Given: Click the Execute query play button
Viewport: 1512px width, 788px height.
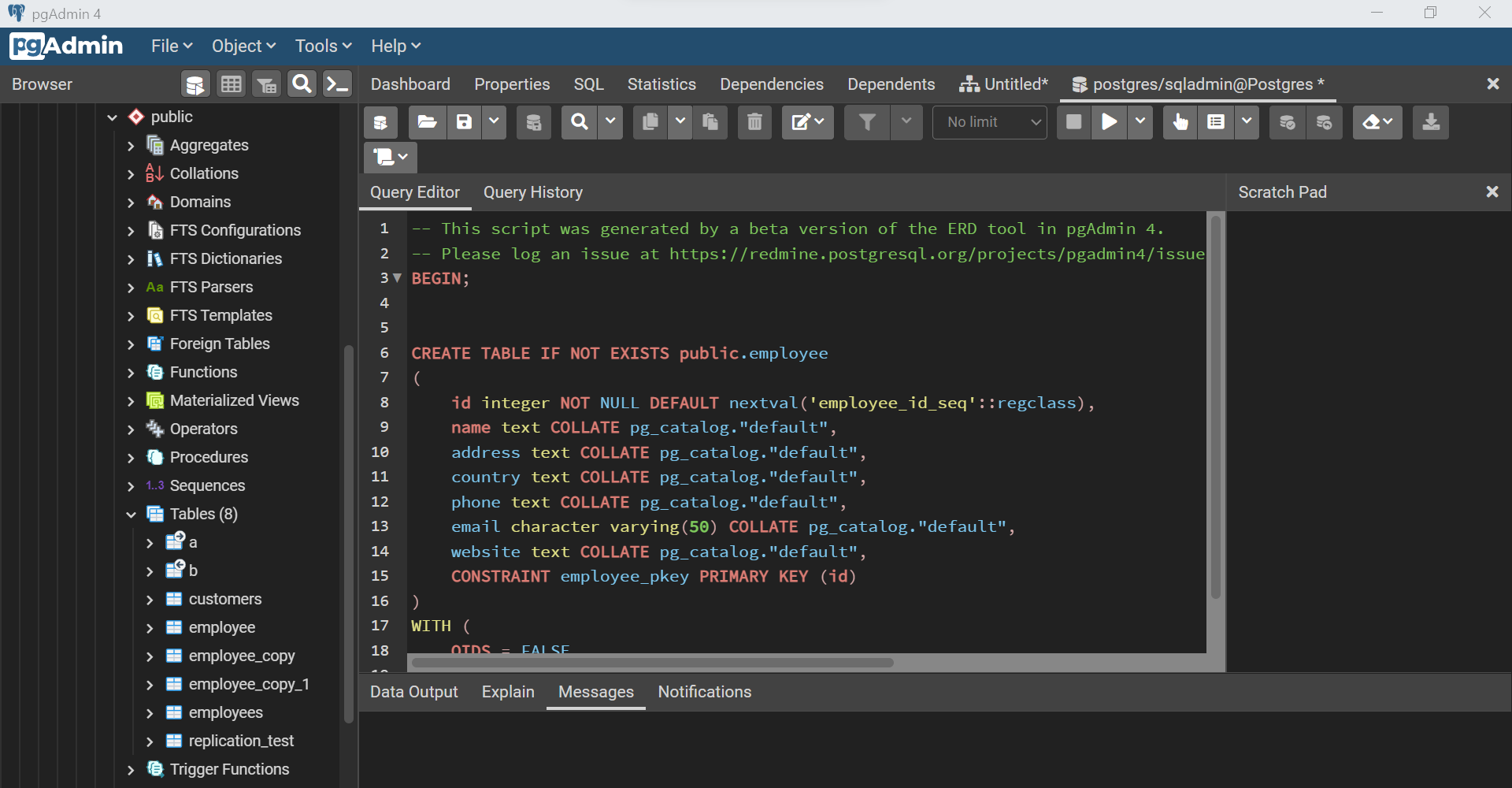Looking at the screenshot, I should pyautogui.click(x=1109, y=122).
